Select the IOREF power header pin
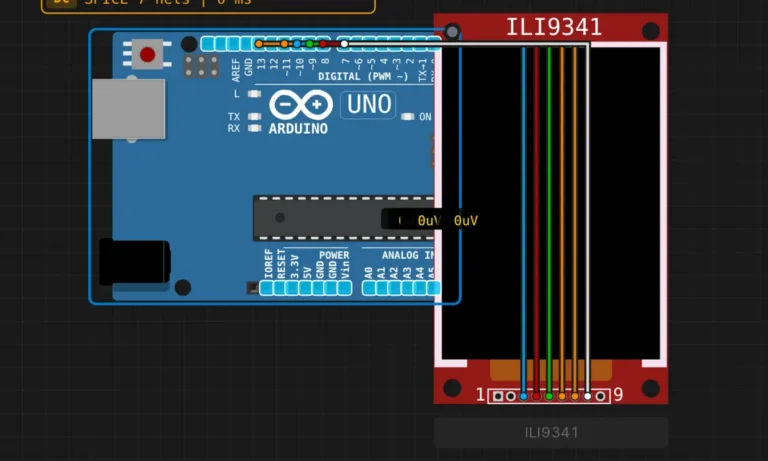Screen dimensions: 768x461 pyautogui.click(x=267, y=288)
